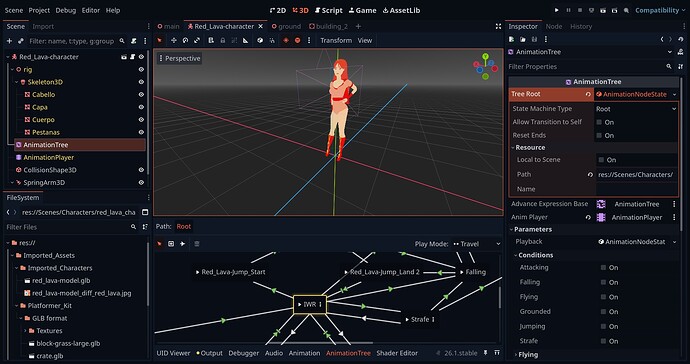Toggle the sun preview icon
This screenshot has height=364, width=690.
pyautogui.click(x=286, y=40)
